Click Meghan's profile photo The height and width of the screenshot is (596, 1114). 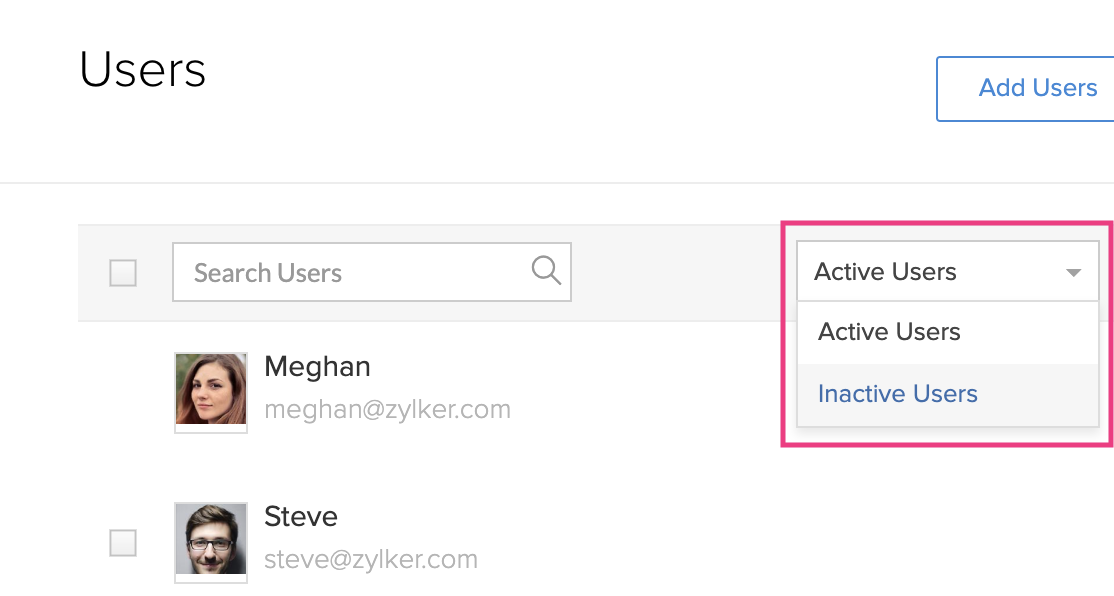[x=210, y=389]
